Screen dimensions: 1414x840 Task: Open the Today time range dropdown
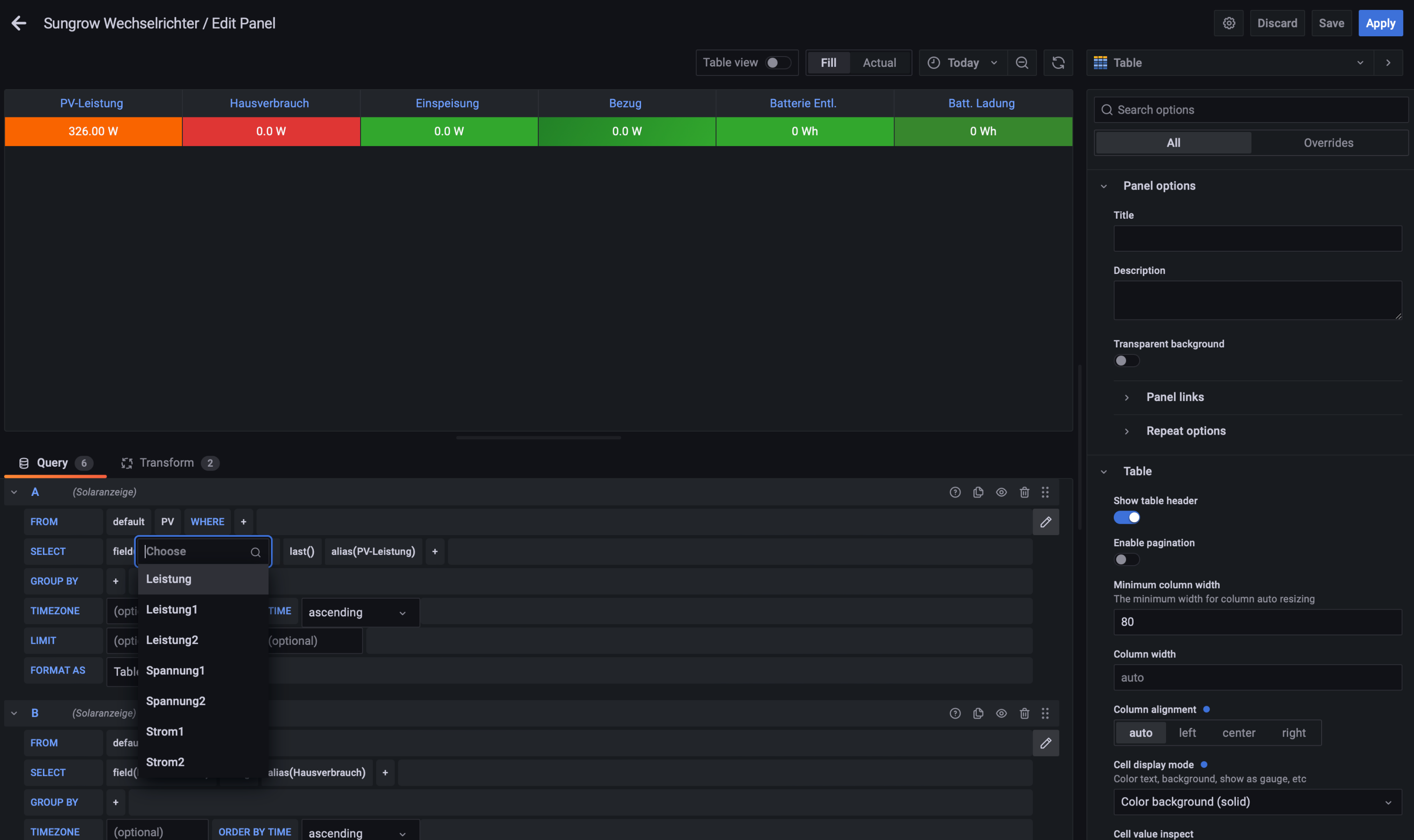[962, 63]
